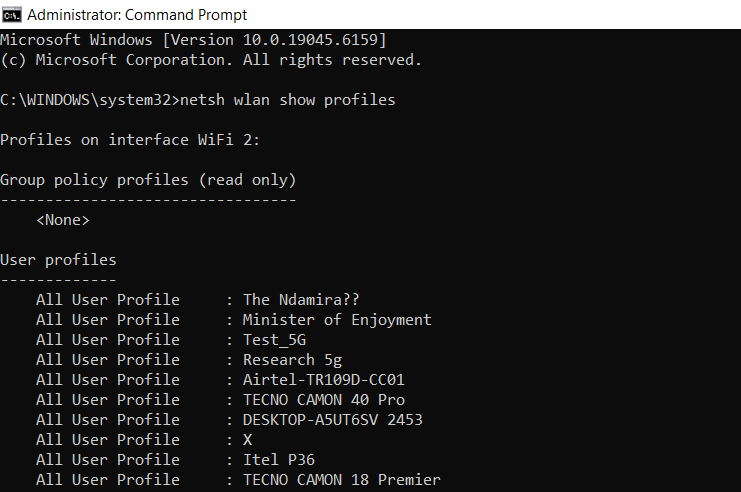Click the 'Profiles on interface WiFi 2:' line
Image resolution: width=741 pixels, height=492 pixels.
click(130, 140)
